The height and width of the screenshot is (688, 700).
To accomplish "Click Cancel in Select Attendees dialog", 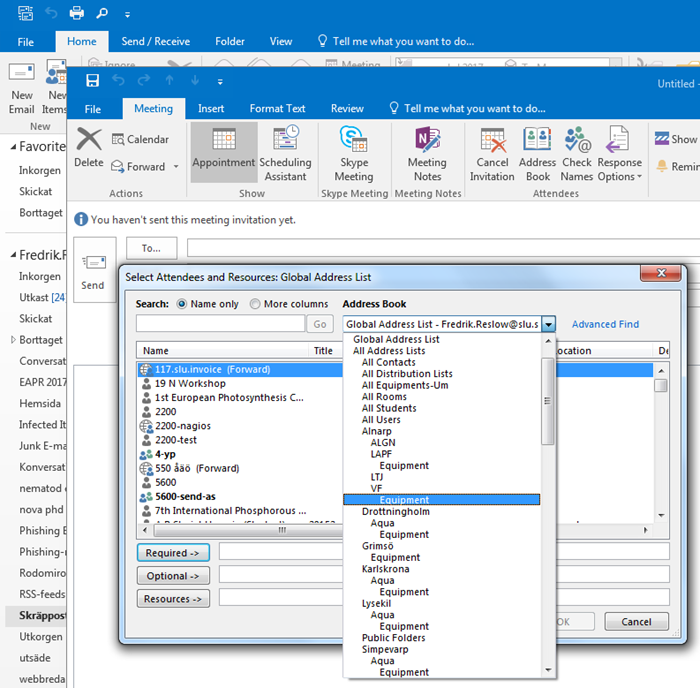I will click(636, 621).
